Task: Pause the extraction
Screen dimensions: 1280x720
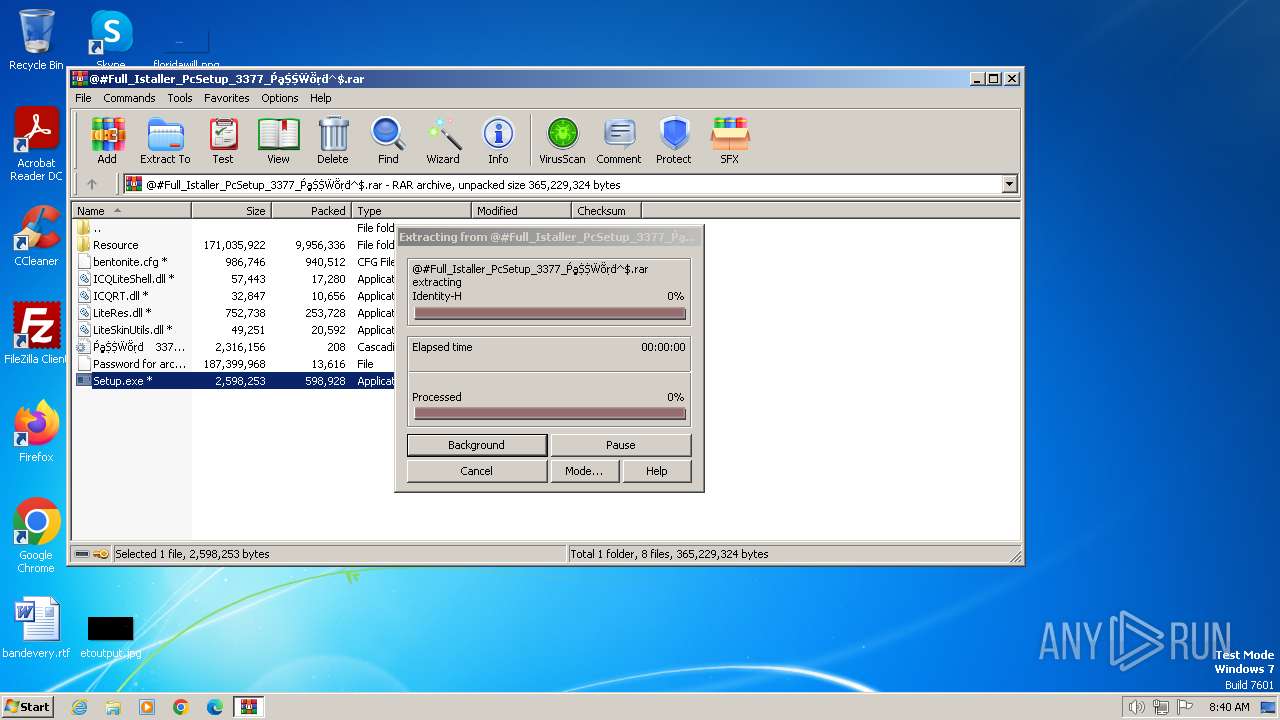Action: 621,445
